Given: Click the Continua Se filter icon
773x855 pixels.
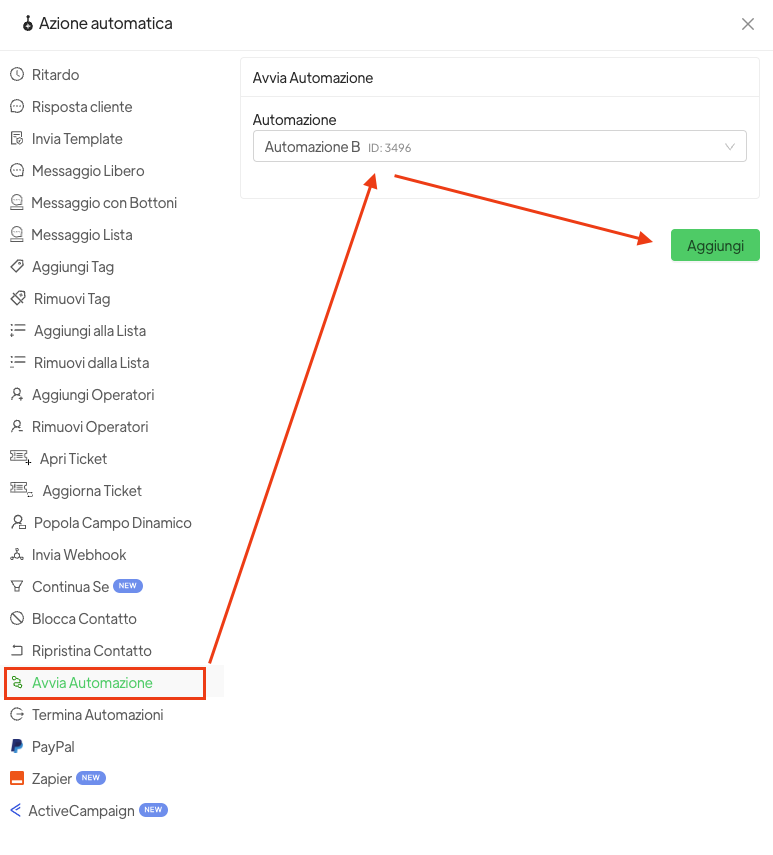Looking at the screenshot, I should pos(16,587).
